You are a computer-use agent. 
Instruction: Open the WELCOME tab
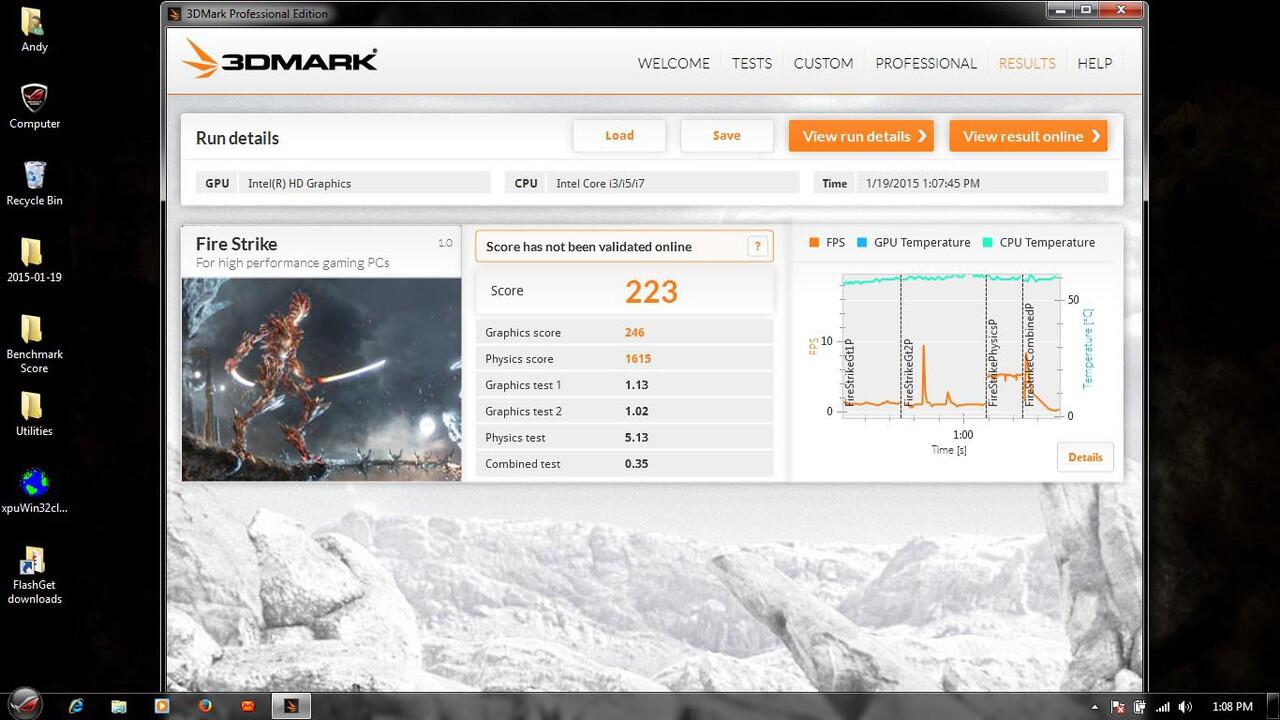pos(673,63)
